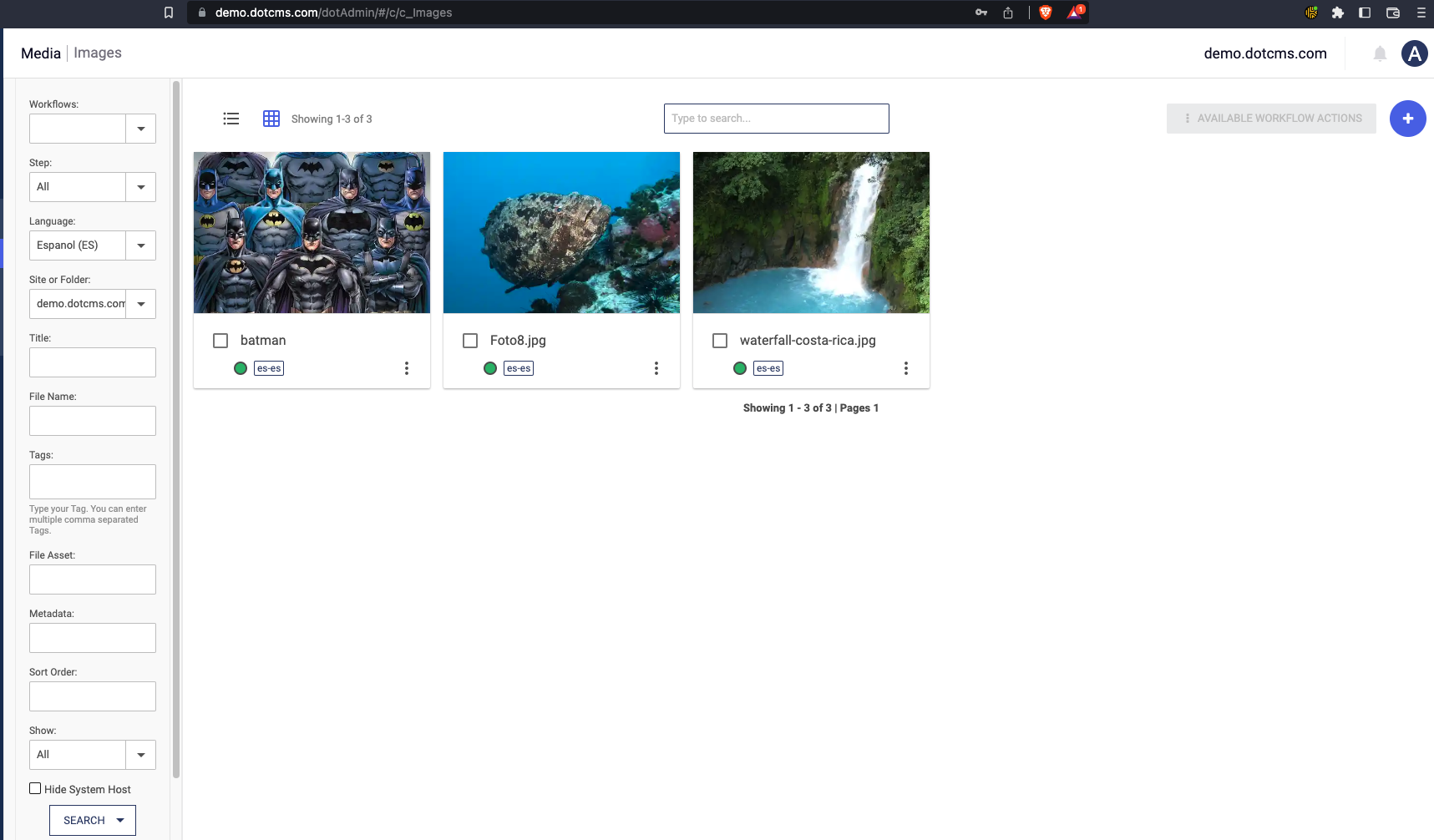
Task: Select the grid view icon
Action: click(271, 119)
